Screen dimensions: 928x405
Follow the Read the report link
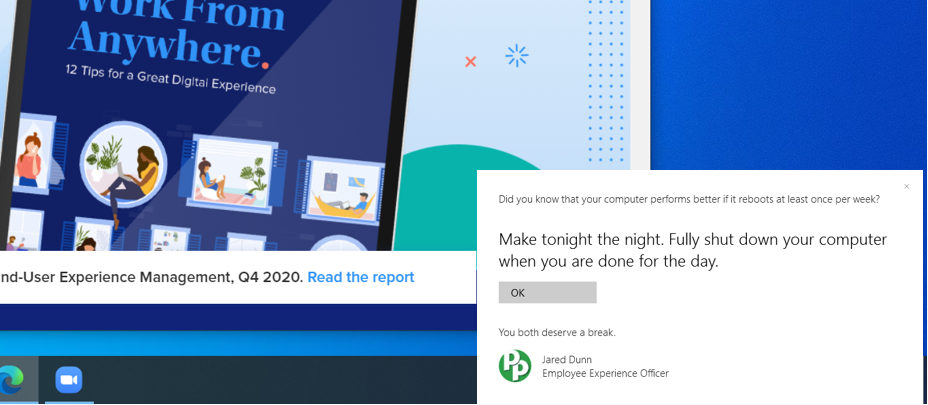pyautogui.click(x=360, y=277)
